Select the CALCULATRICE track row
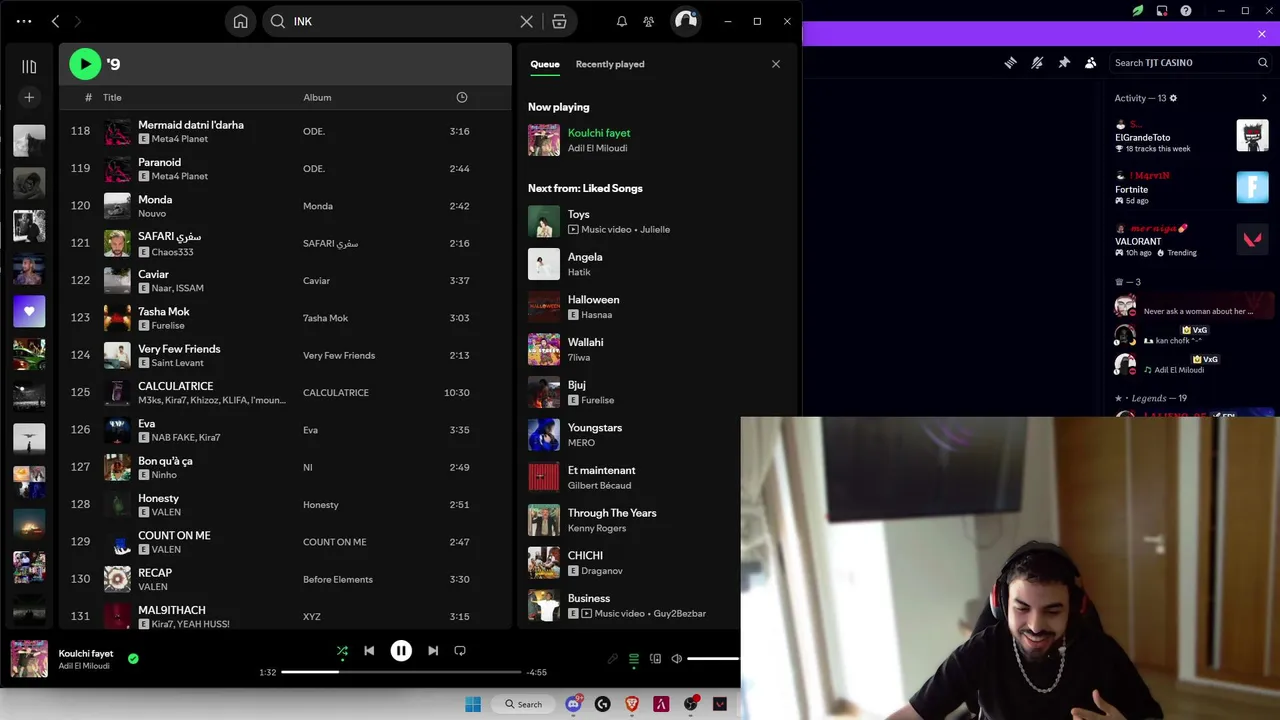Screen dimensions: 1280x720 (285, 392)
